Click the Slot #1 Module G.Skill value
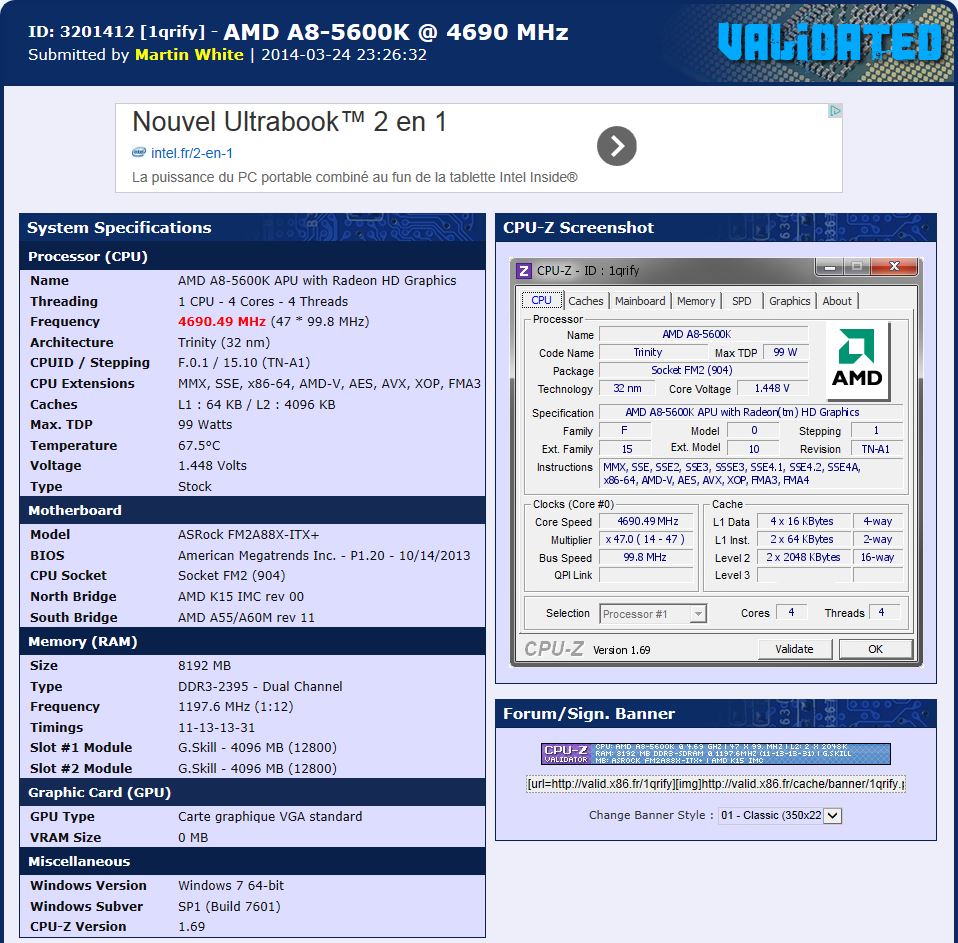 257,747
